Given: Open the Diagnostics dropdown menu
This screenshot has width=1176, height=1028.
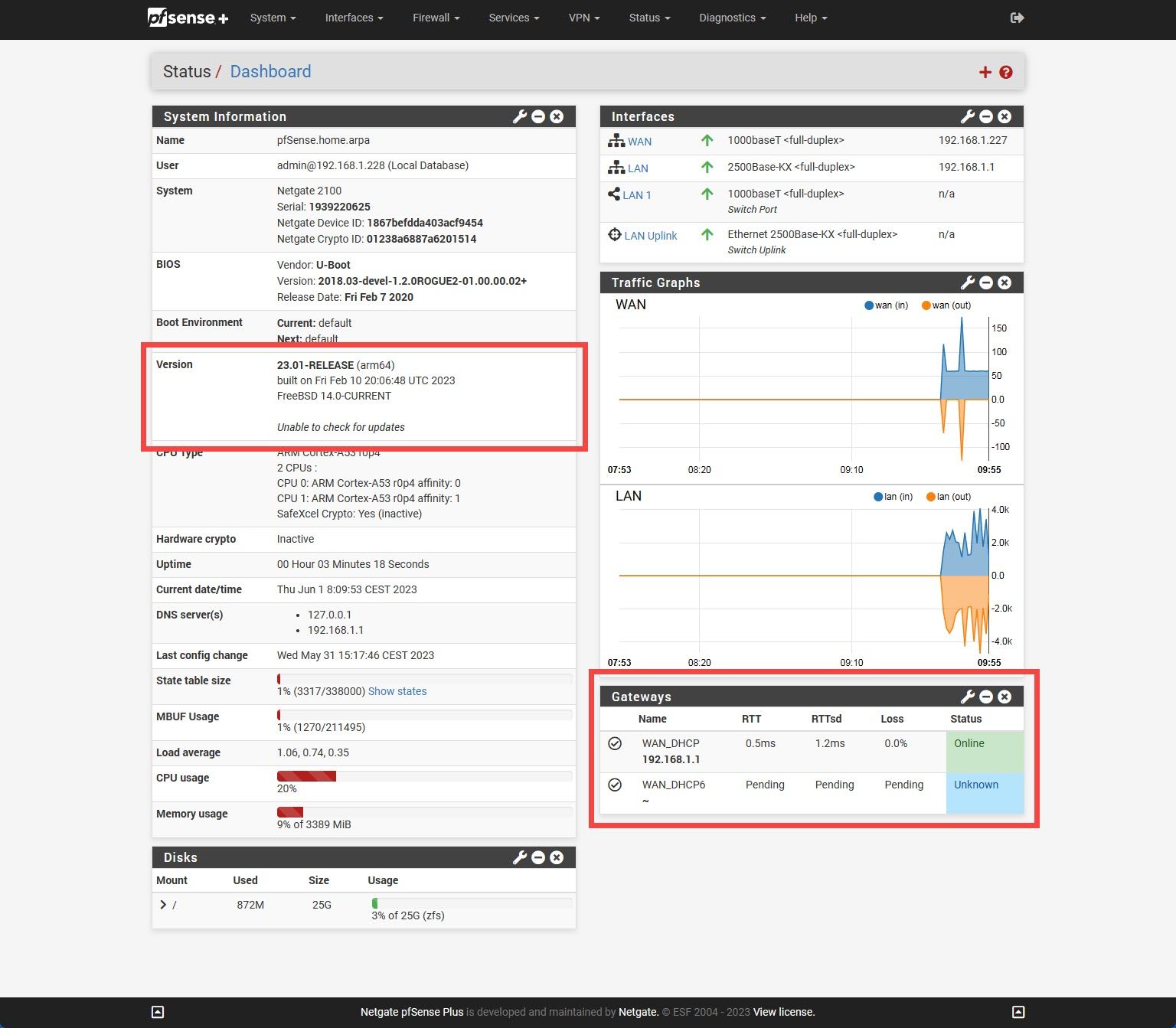Looking at the screenshot, I should click(x=732, y=18).
